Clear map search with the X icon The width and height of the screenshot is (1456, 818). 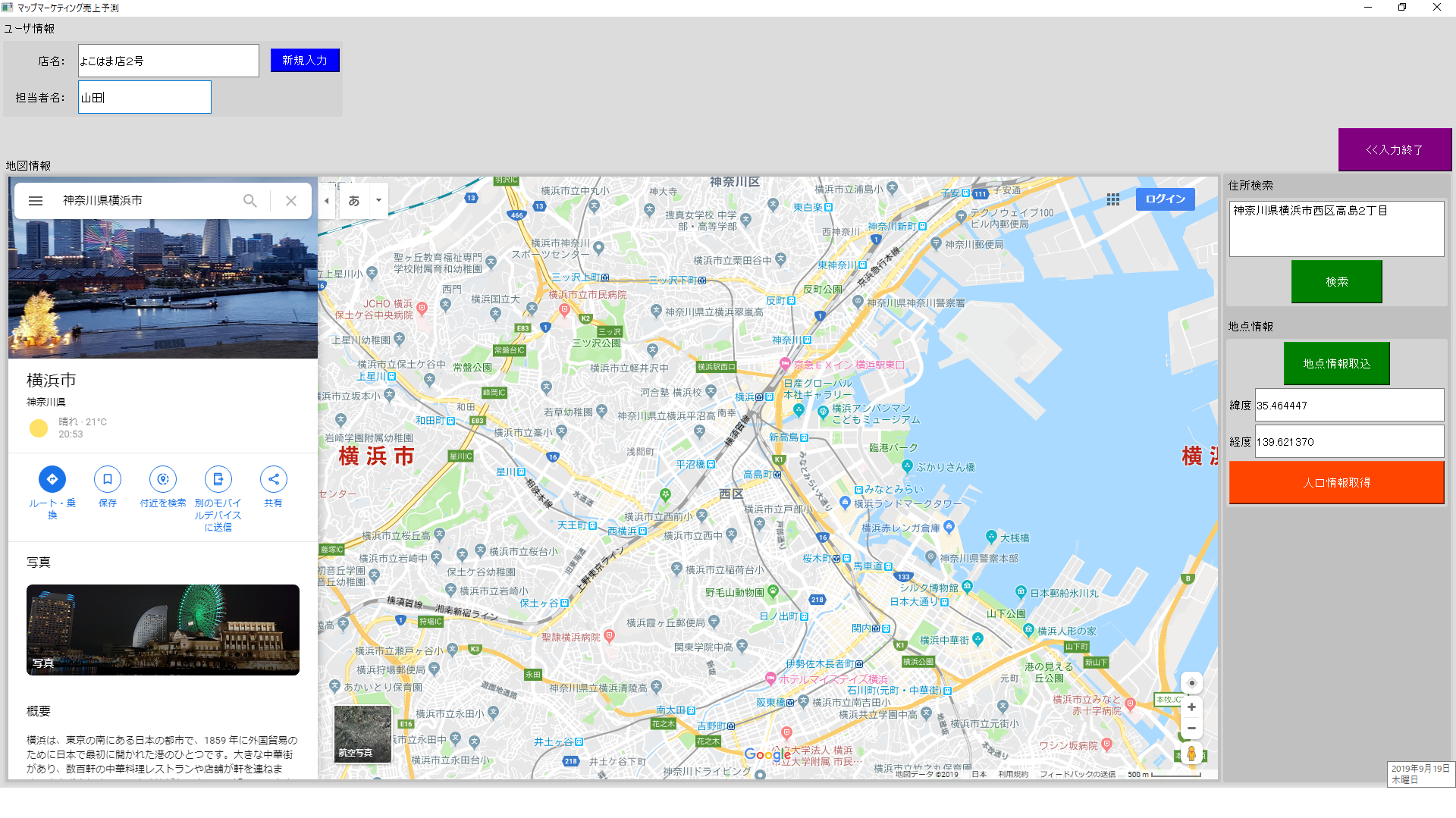(x=291, y=201)
